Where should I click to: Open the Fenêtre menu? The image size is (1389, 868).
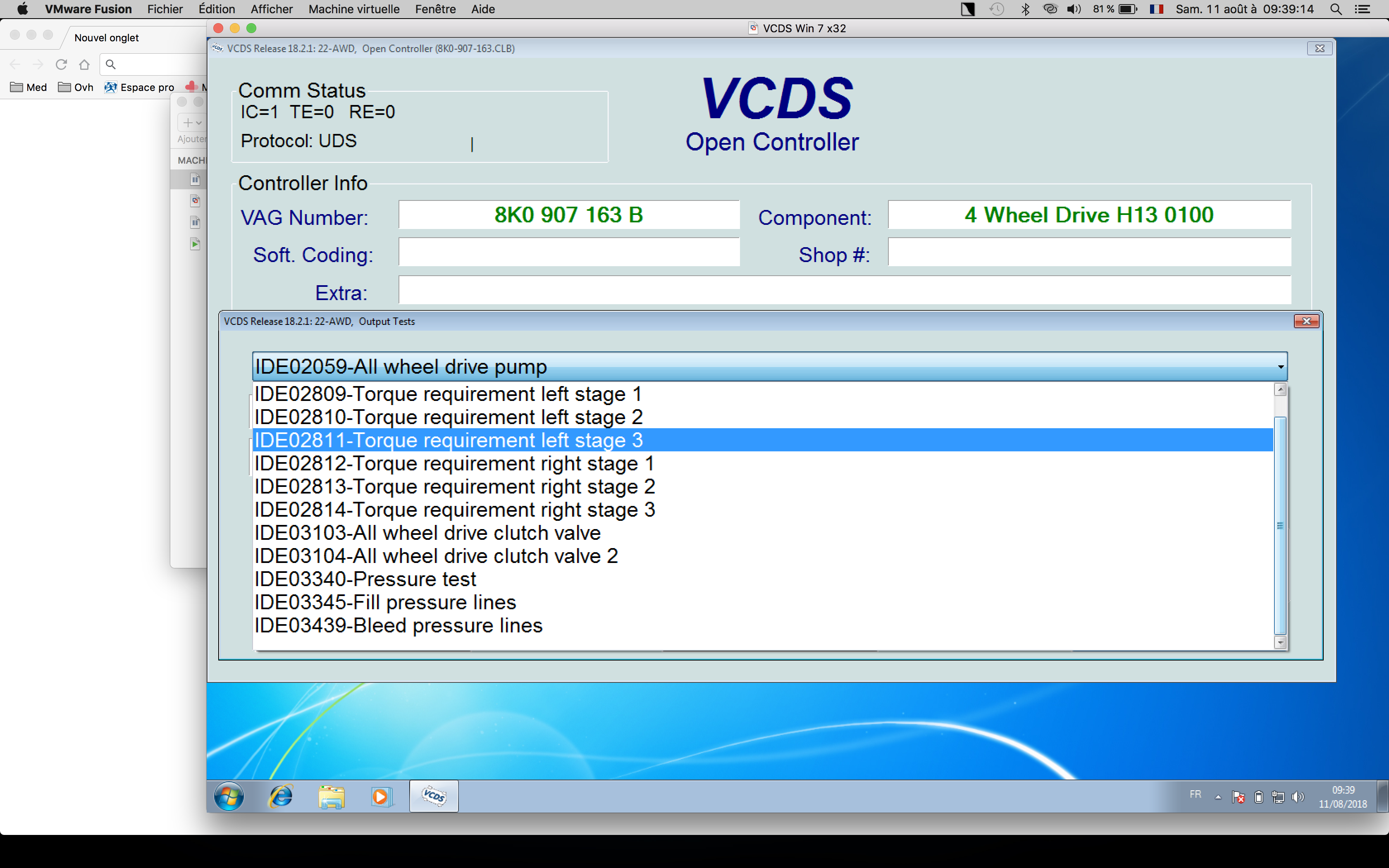point(436,9)
